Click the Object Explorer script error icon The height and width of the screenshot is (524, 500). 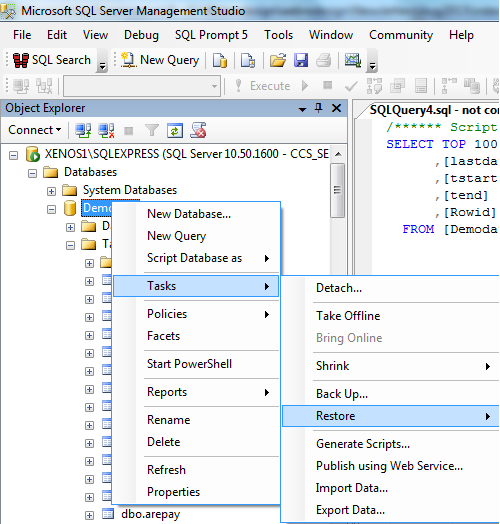pos(198,130)
